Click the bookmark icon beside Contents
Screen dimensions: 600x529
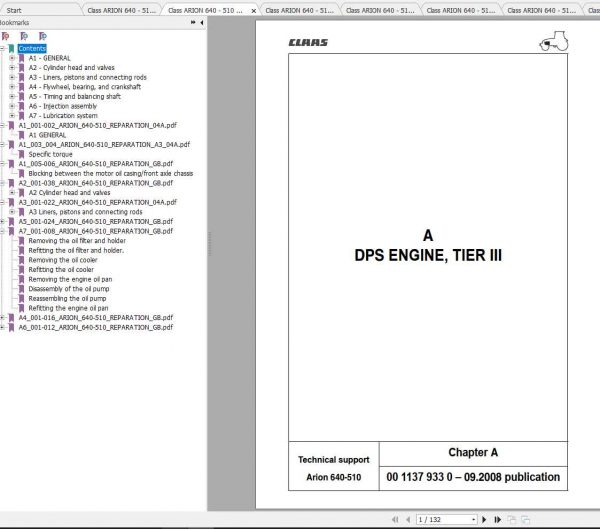[11, 49]
